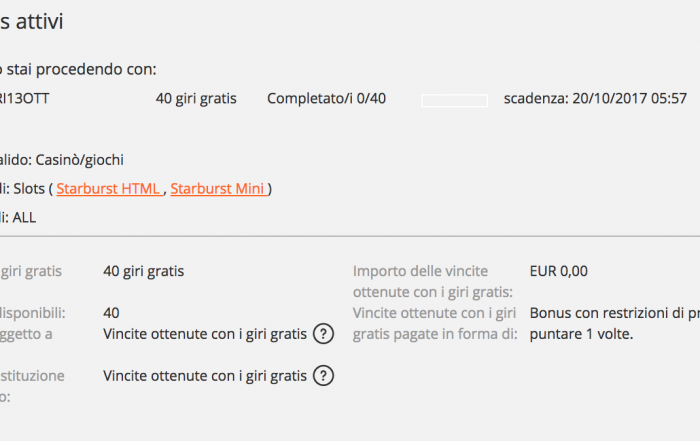Click help icon in the upper Vincite ottenute row
The image size is (700, 441).
[x=323, y=334]
